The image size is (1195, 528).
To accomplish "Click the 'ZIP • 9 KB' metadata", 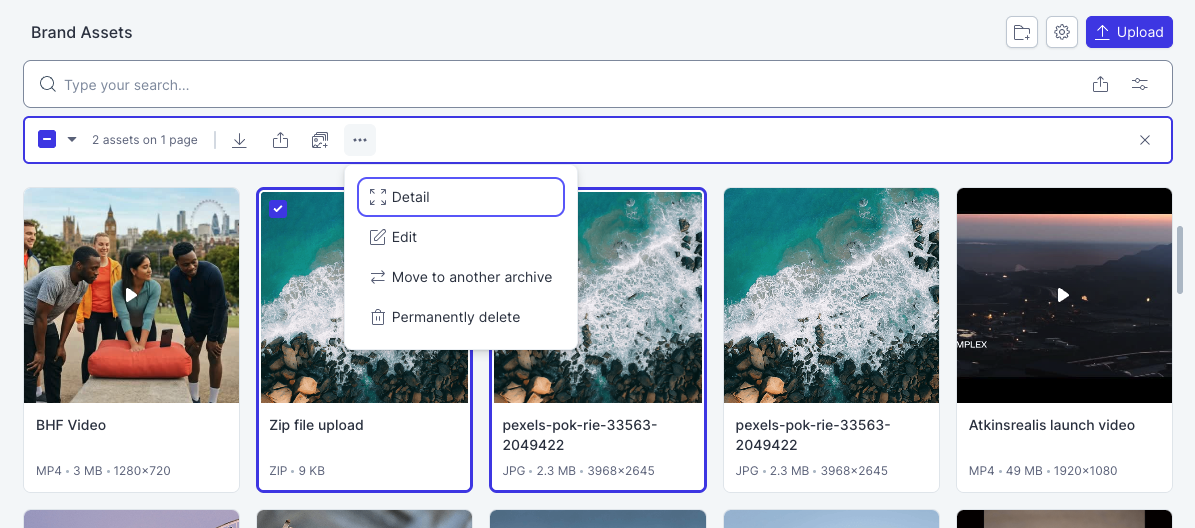I will tap(297, 471).
